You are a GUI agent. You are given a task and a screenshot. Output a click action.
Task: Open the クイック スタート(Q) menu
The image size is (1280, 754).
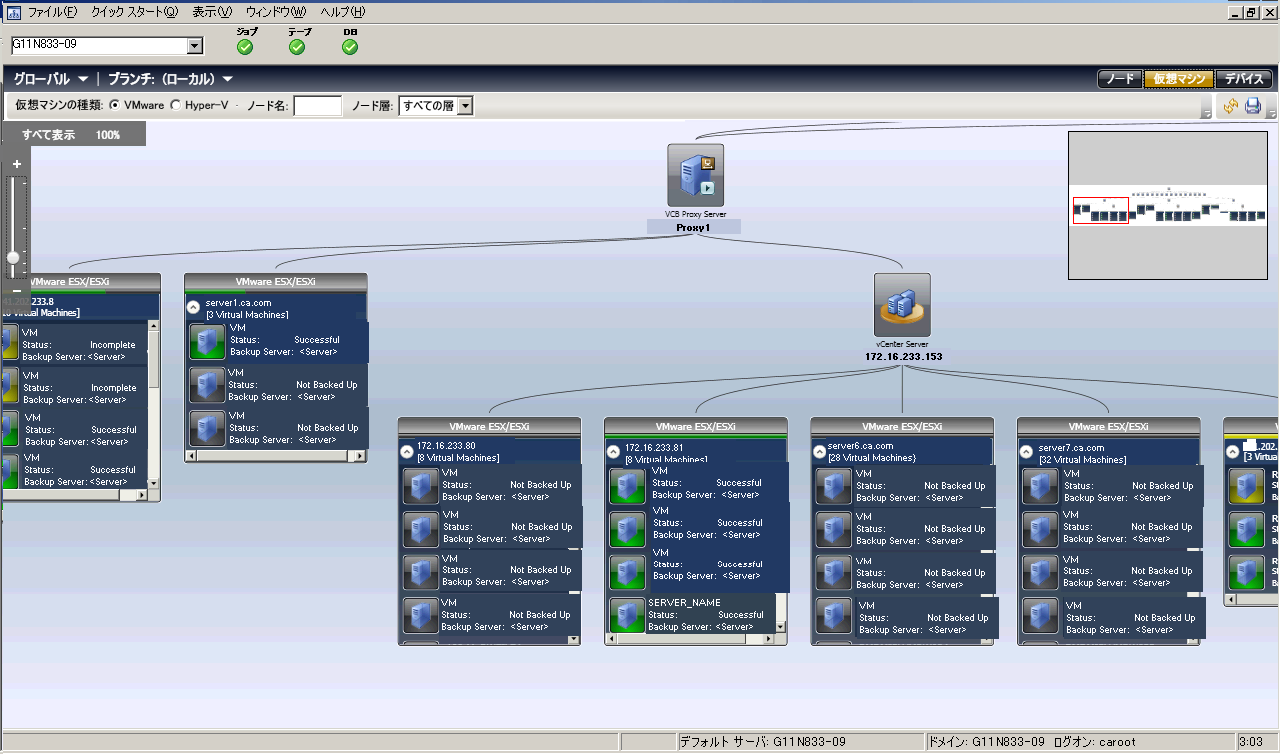tap(134, 12)
